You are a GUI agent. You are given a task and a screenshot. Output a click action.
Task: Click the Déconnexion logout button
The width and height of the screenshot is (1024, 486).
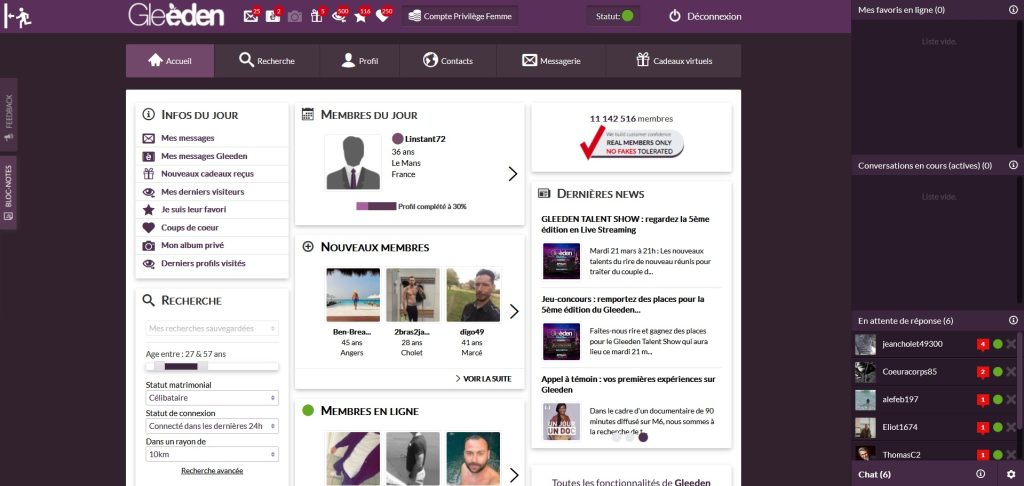click(x=705, y=16)
